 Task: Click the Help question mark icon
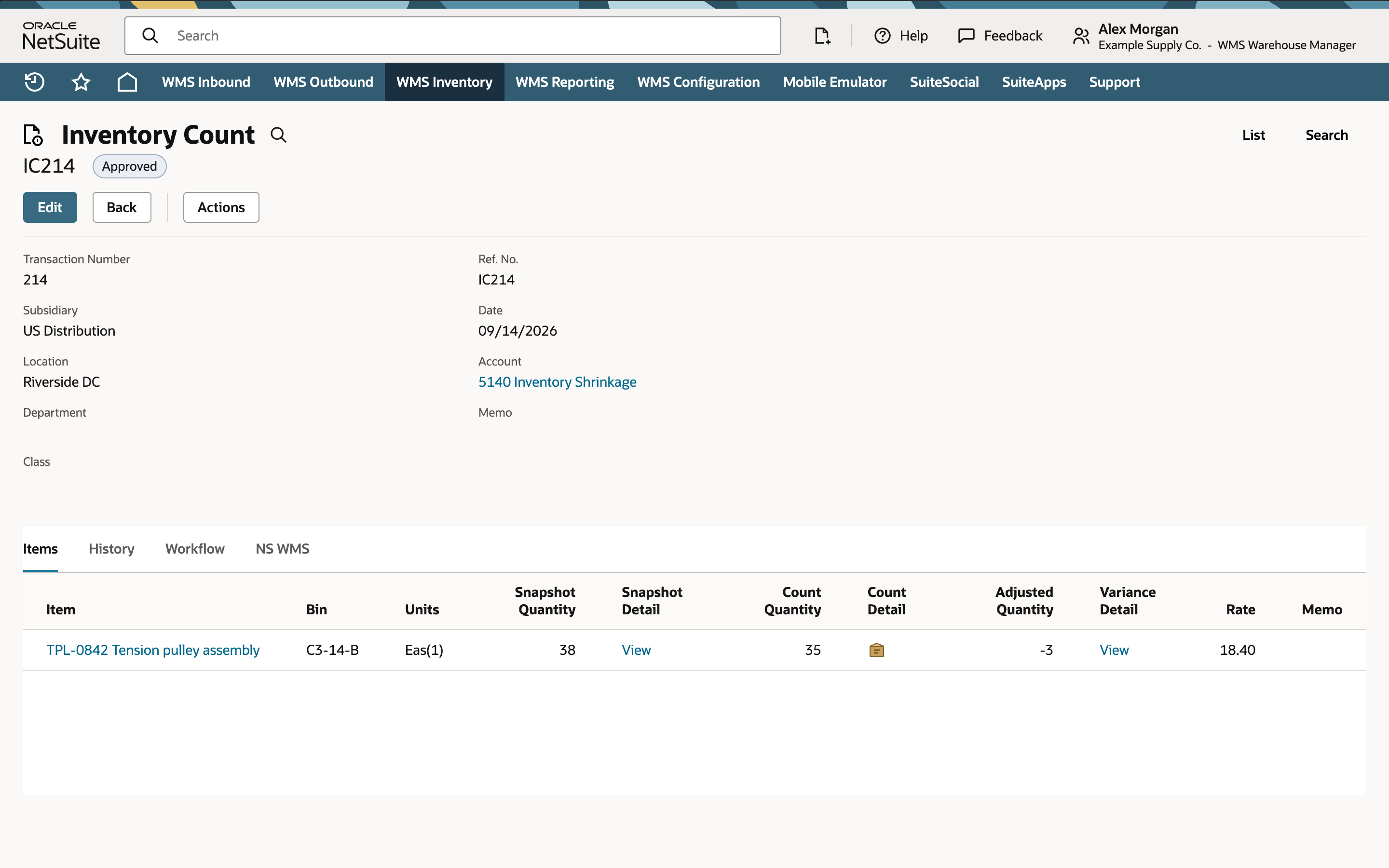click(882, 36)
